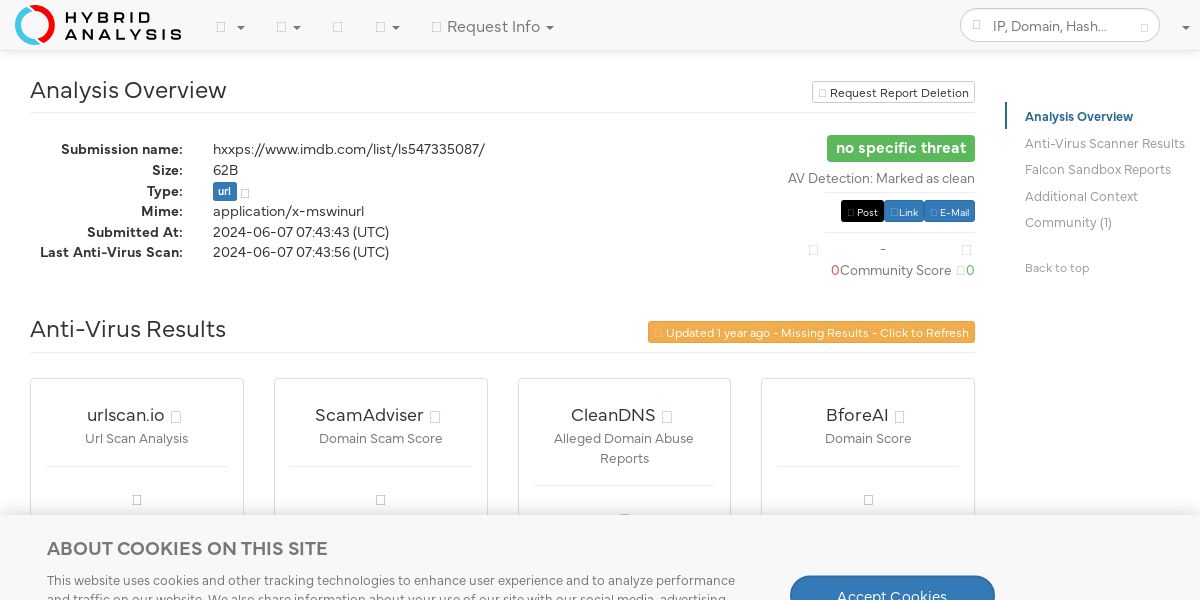Image resolution: width=1200 pixels, height=600 pixels.
Task: Click the size value 62B
Action: (x=225, y=170)
